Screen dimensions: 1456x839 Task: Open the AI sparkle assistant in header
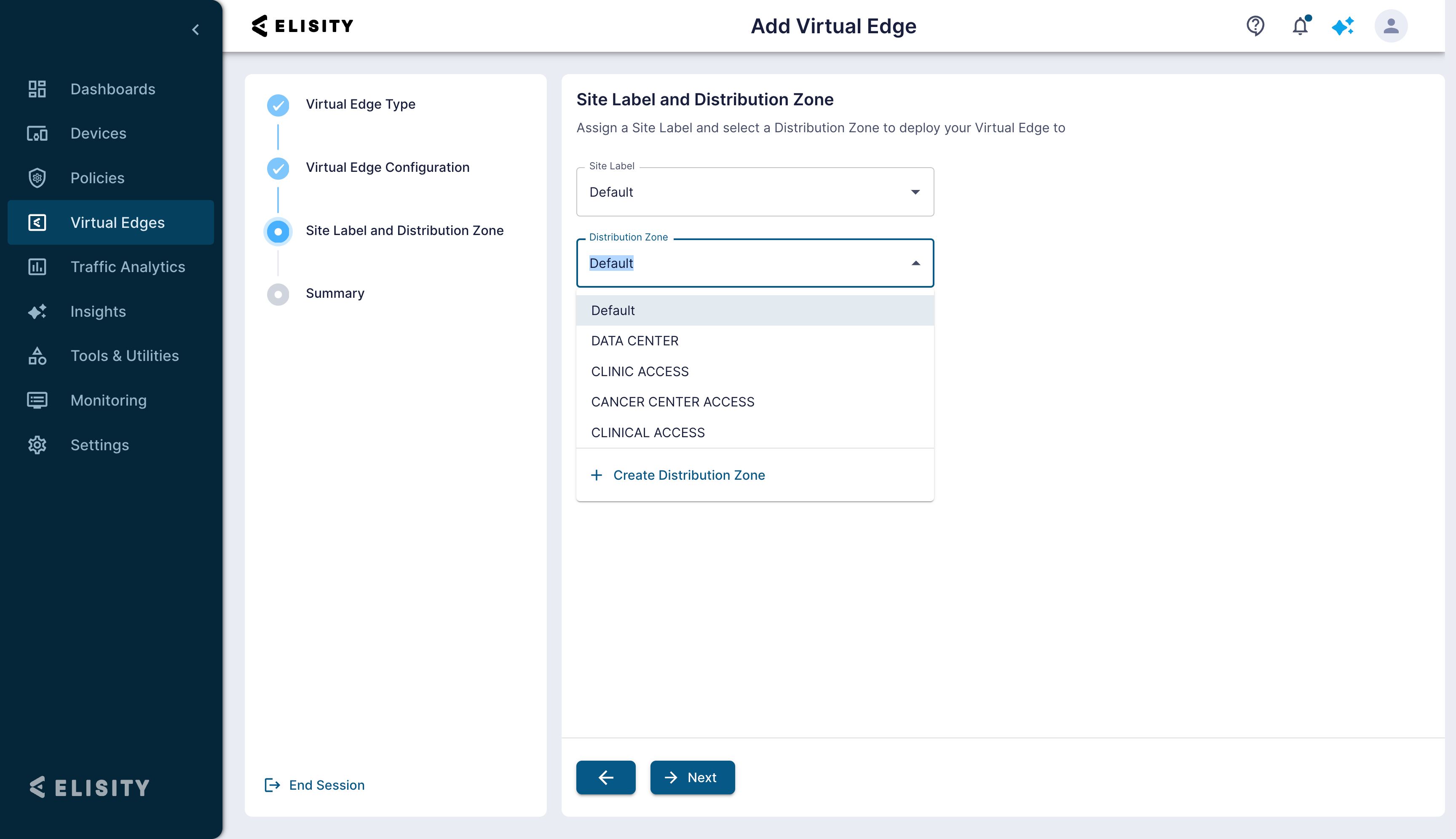coord(1343,26)
